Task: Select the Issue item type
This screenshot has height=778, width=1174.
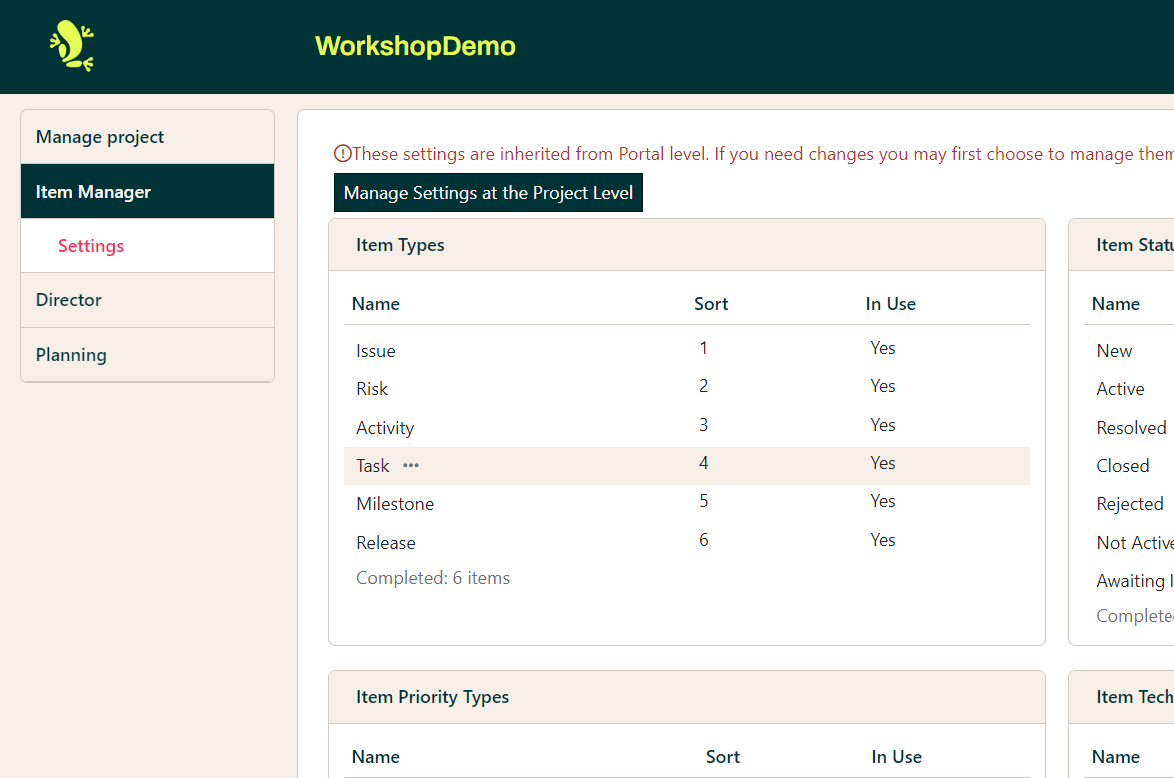Action: 376,351
